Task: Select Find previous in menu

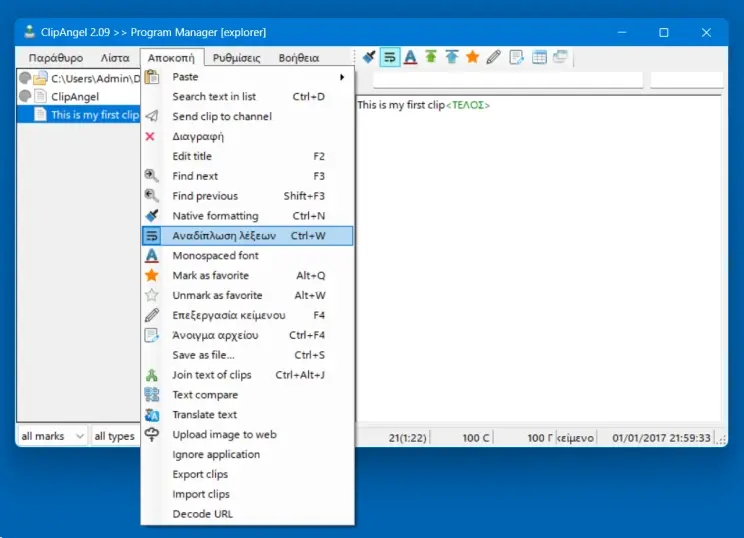Action: click(248, 196)
